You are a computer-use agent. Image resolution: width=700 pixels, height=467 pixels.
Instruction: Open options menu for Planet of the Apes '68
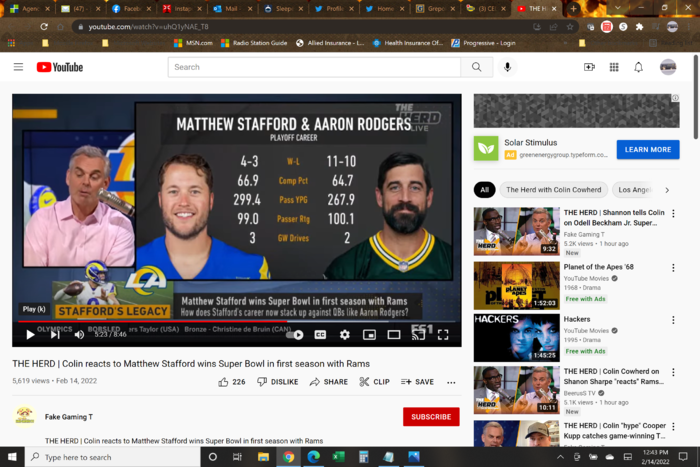click(x=673, y=268)
